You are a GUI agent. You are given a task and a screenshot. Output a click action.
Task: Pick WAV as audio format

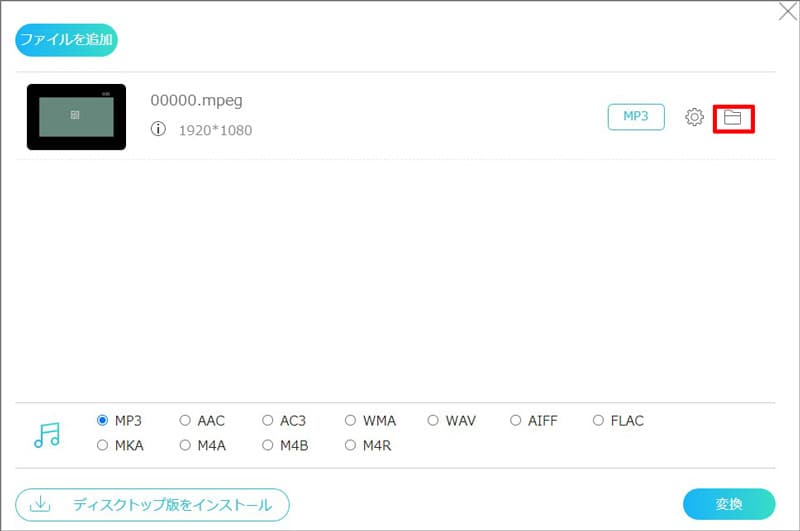(x=433, y=421)
